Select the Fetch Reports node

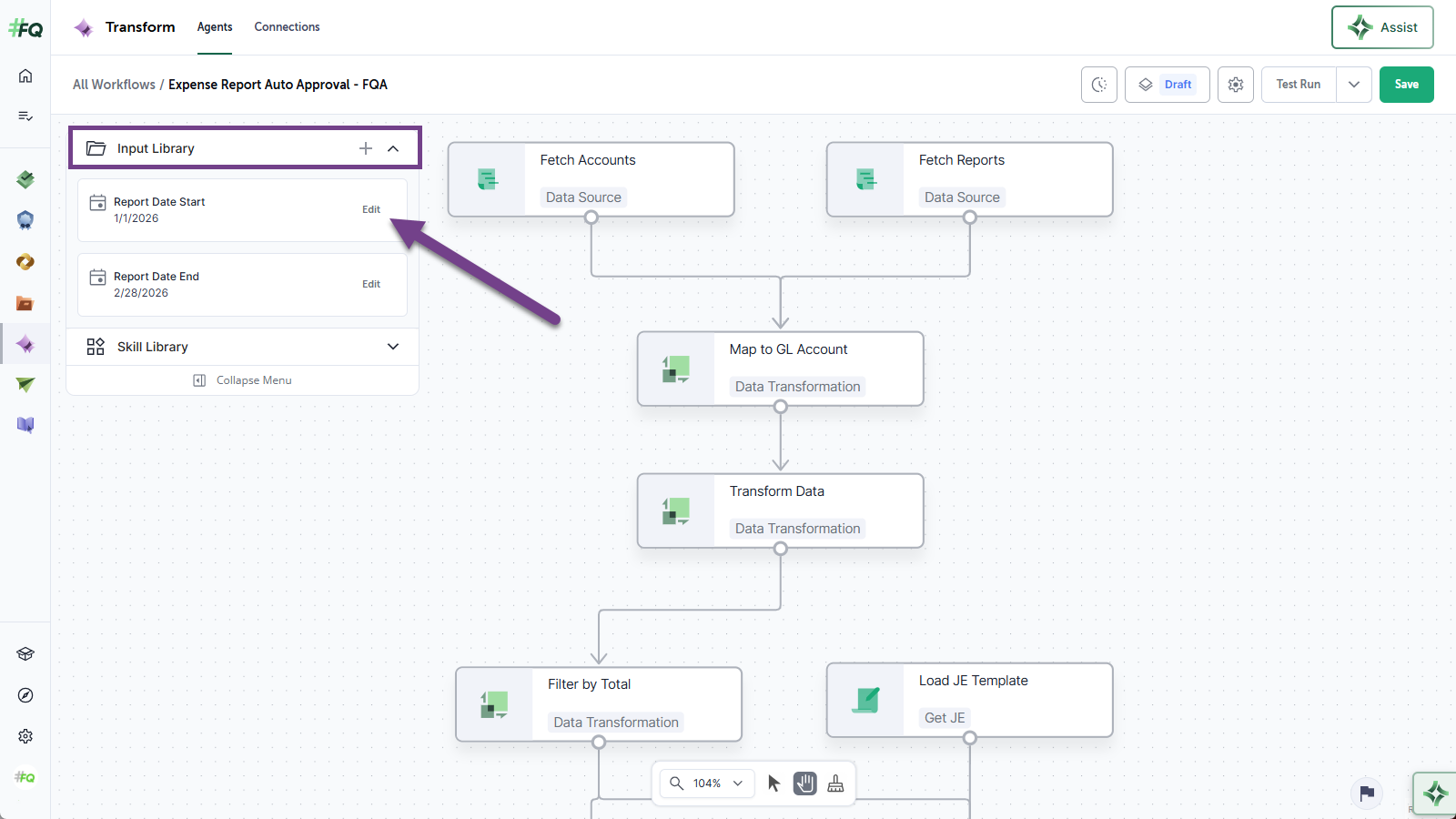[x=970, y=179]
